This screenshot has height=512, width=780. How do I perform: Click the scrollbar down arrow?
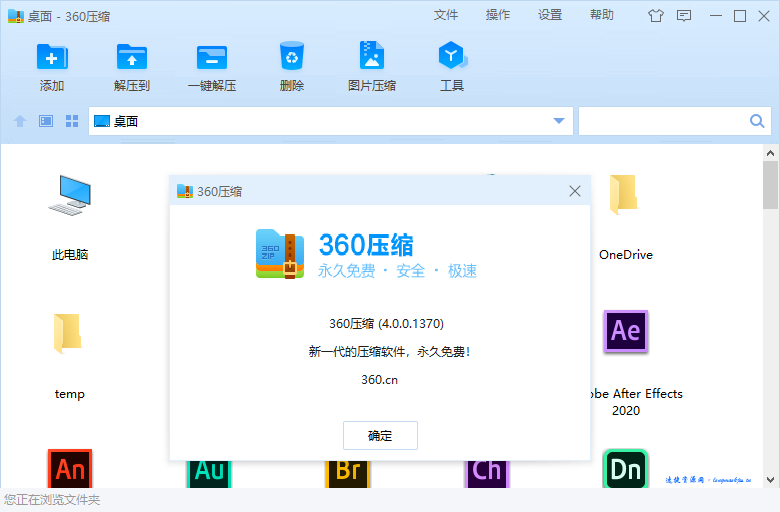point(770,480)
